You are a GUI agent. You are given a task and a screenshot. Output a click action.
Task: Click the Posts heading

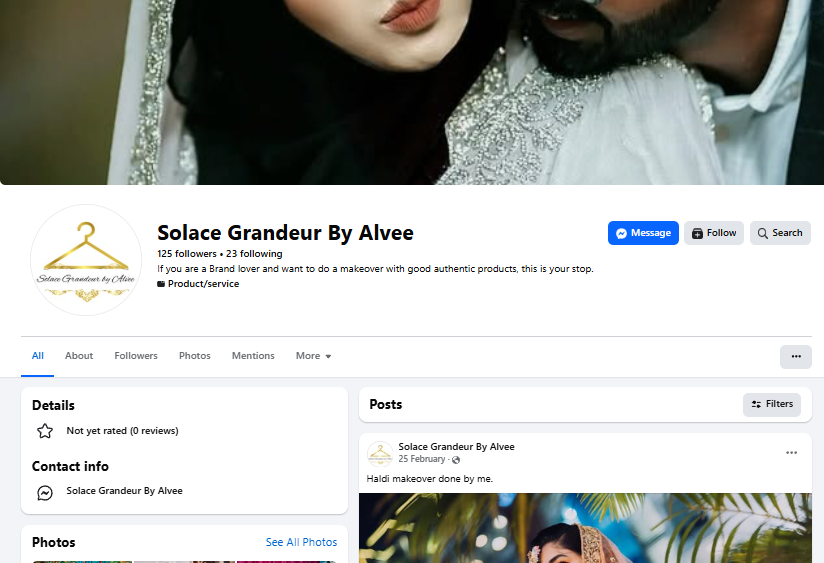pyautogui.click(x=386, y=404)
